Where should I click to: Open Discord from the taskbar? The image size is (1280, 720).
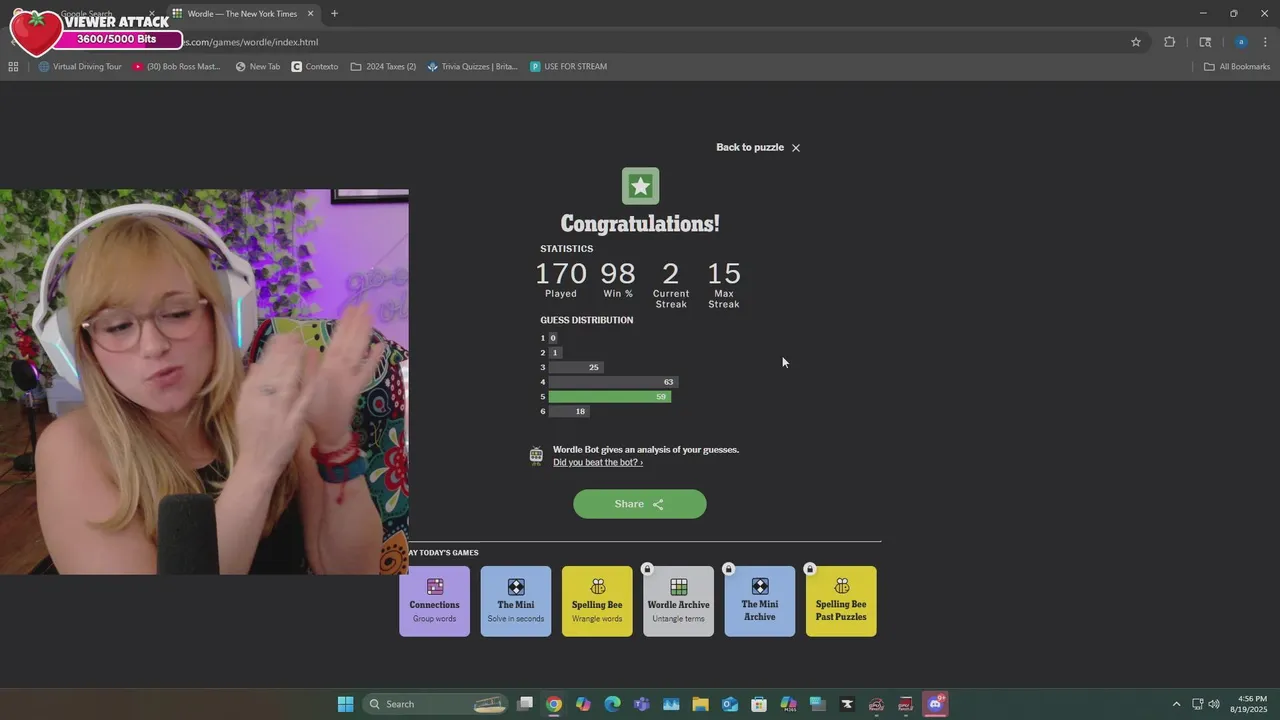point(935,704)
